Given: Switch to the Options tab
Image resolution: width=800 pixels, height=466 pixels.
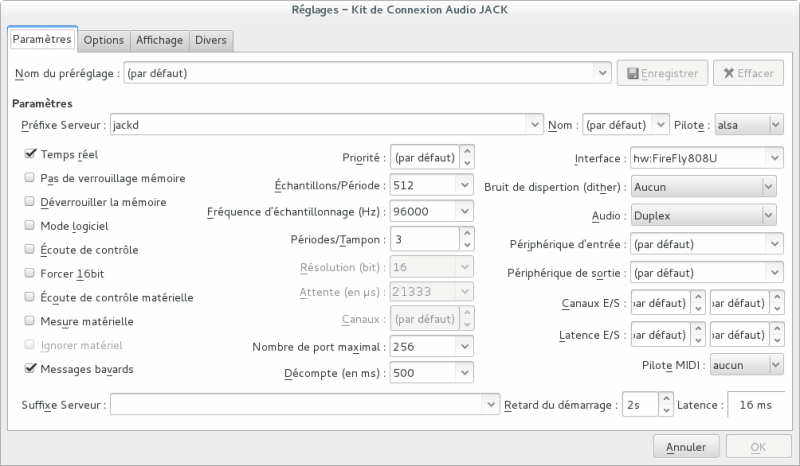Looking at the screenshot, I should [x=104, y=40].
